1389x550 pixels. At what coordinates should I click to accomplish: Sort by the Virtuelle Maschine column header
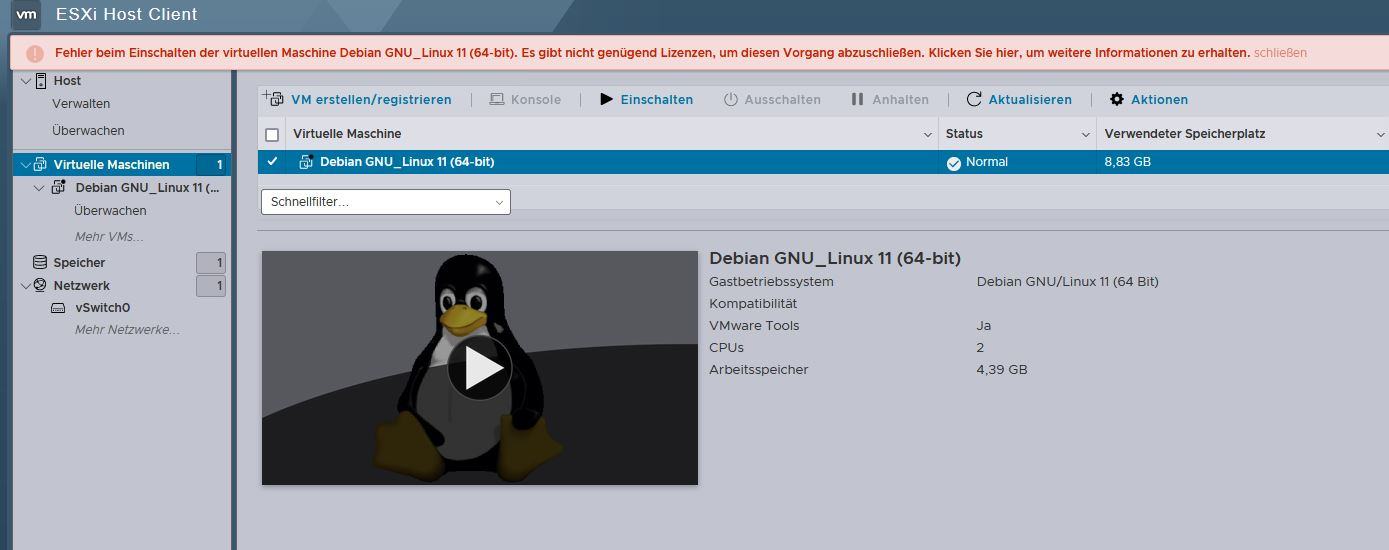pyautogui.click(x=347, y=134)
